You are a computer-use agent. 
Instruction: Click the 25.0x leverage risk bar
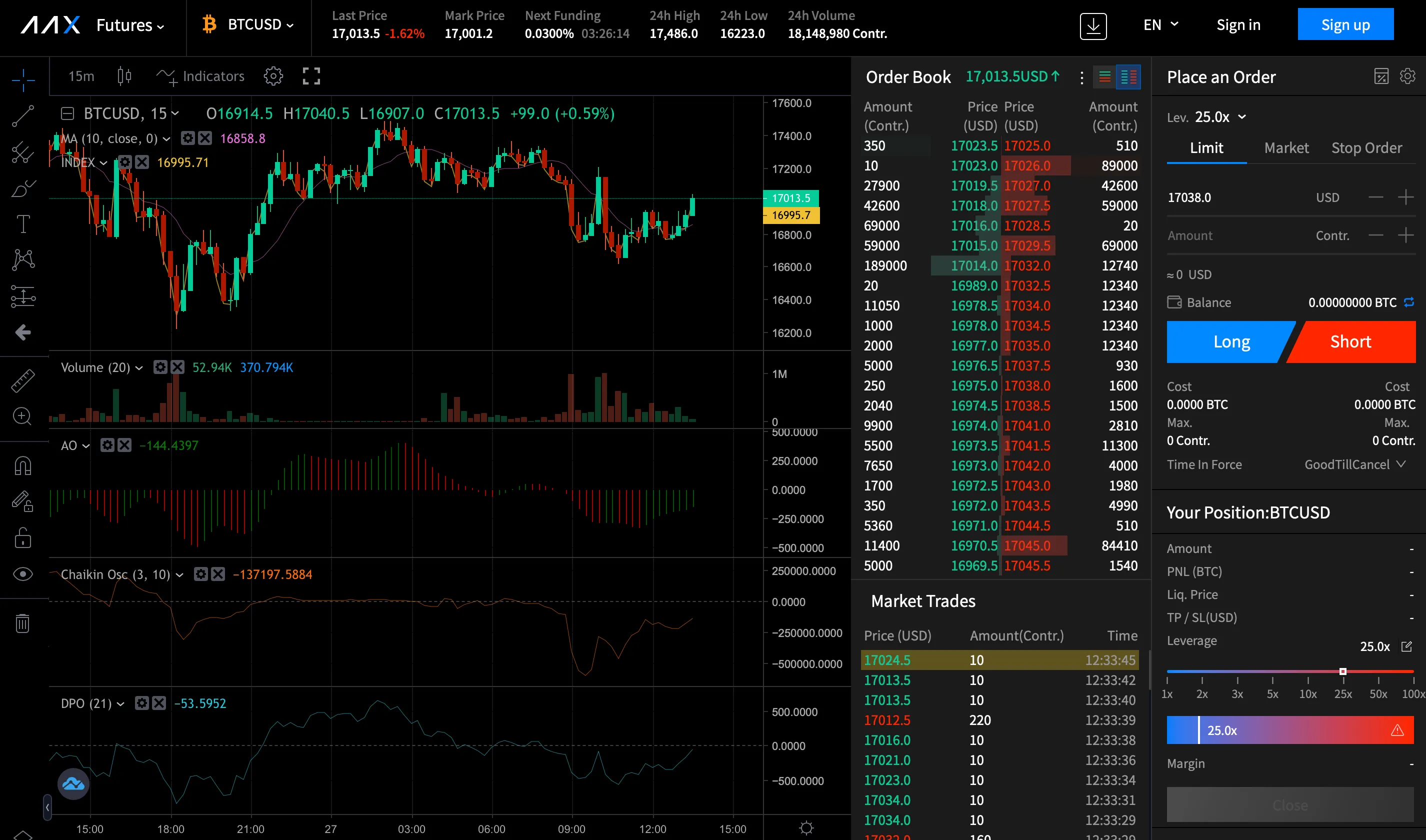tap(1289, 730)
